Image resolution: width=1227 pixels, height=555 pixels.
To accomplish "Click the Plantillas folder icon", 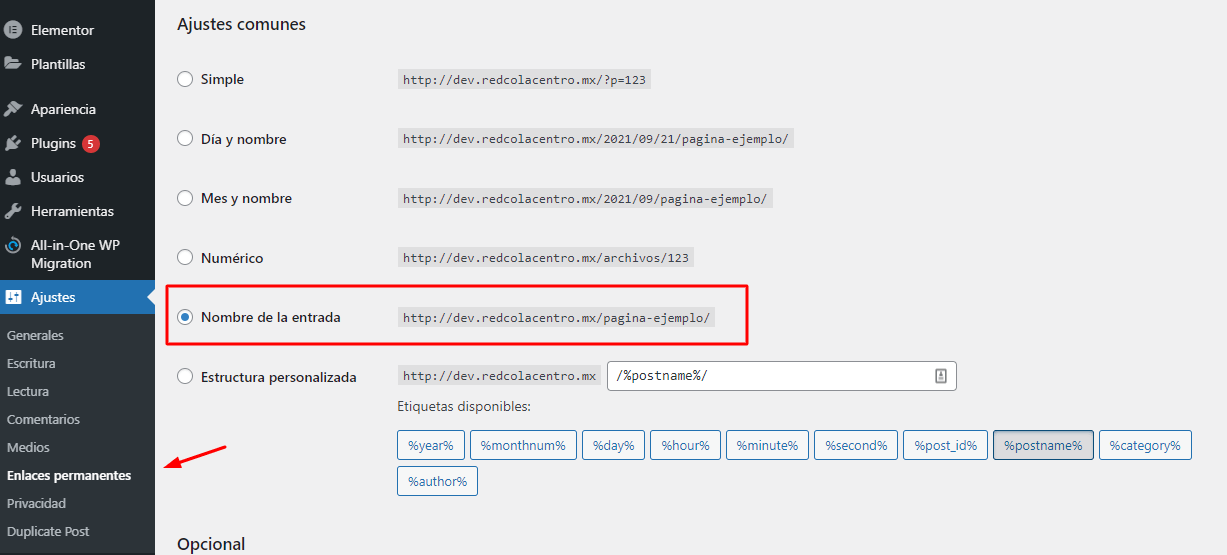I will (x=13, y=64).
